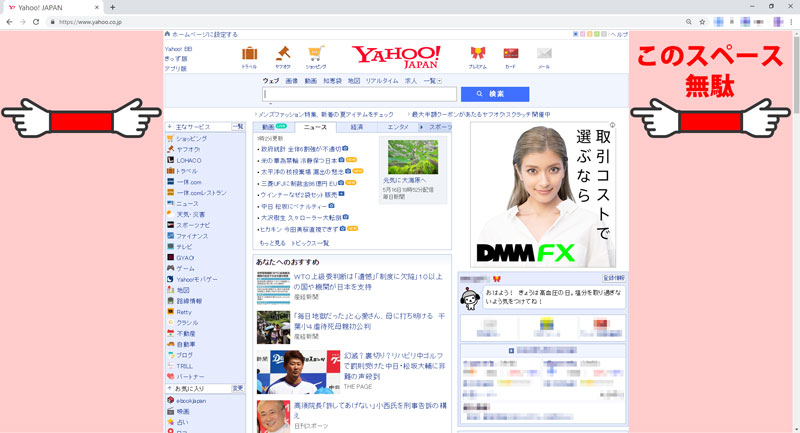Click the 主なサービス 一覧 button

(238, 126)
